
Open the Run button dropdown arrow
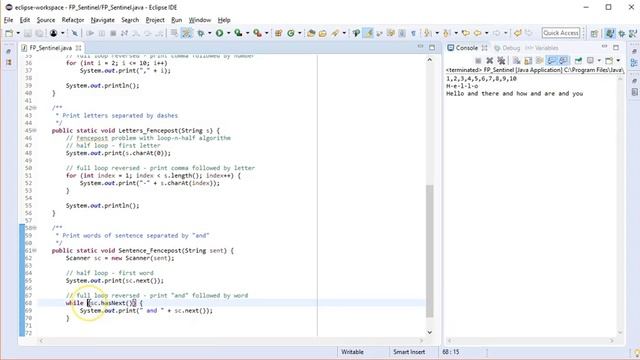229,33
